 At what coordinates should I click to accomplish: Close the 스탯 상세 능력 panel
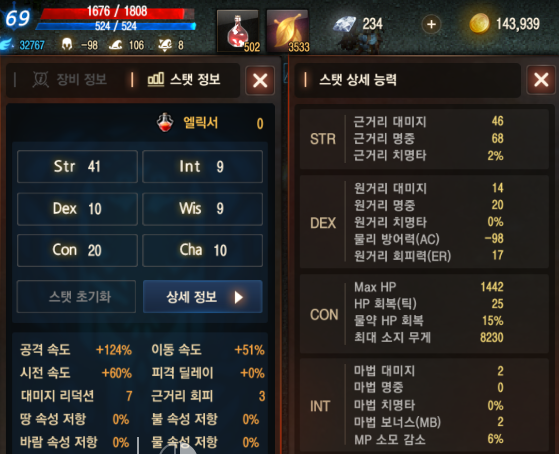(x=541, y=80)
